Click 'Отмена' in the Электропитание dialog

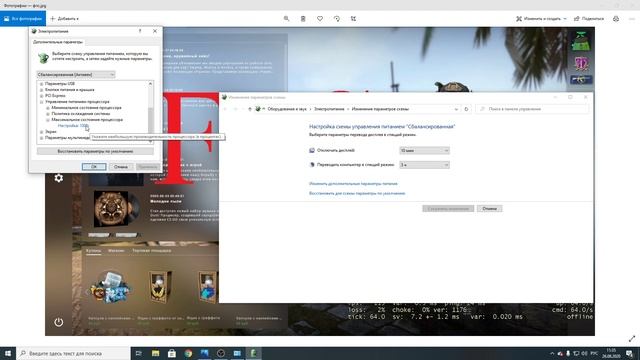point(121,167)
